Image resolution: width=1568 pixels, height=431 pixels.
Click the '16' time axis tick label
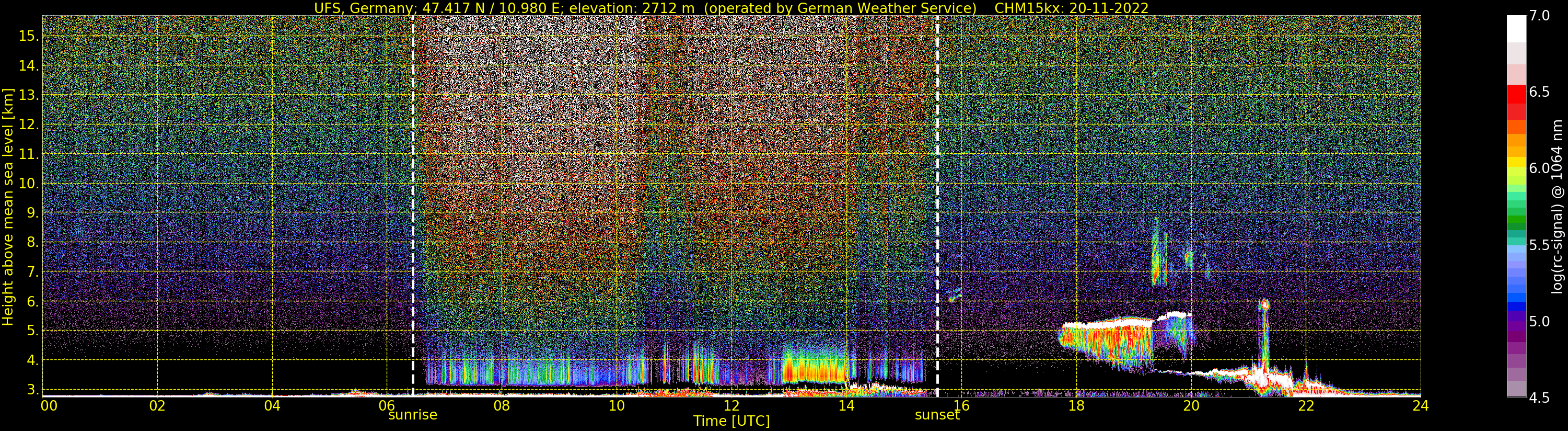(x=961, y=405)
